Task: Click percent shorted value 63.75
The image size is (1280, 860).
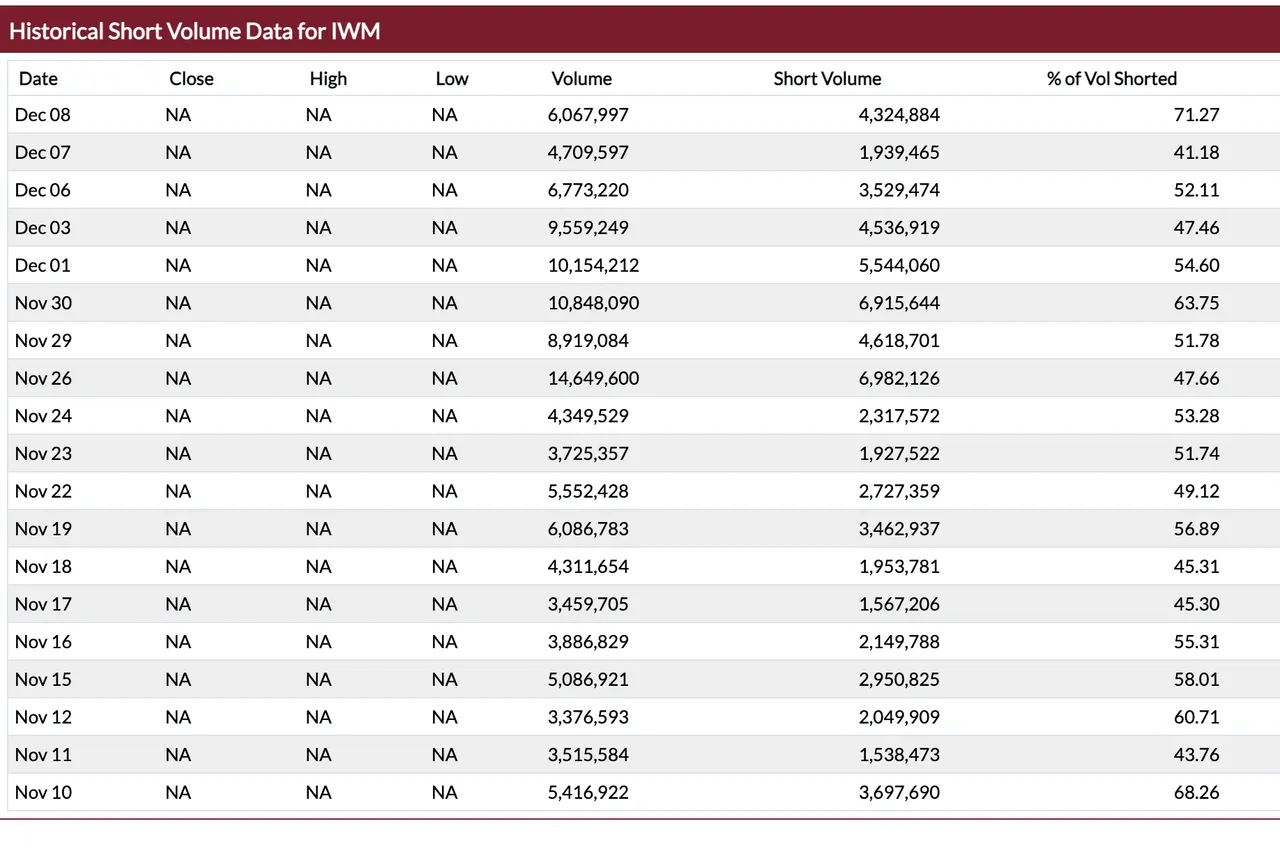Action: pyautogui.click(x=1197, y=303)
